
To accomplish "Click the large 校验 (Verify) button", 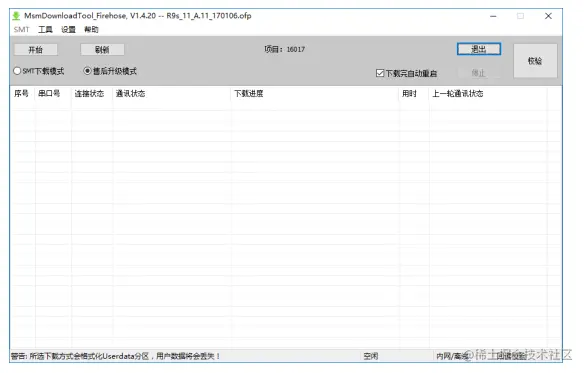I will point(535,61).
